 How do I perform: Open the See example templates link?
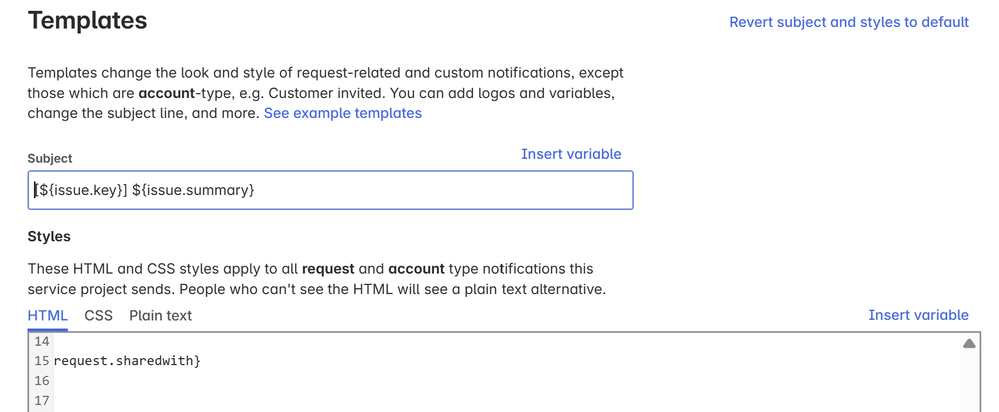coord(343,113)
